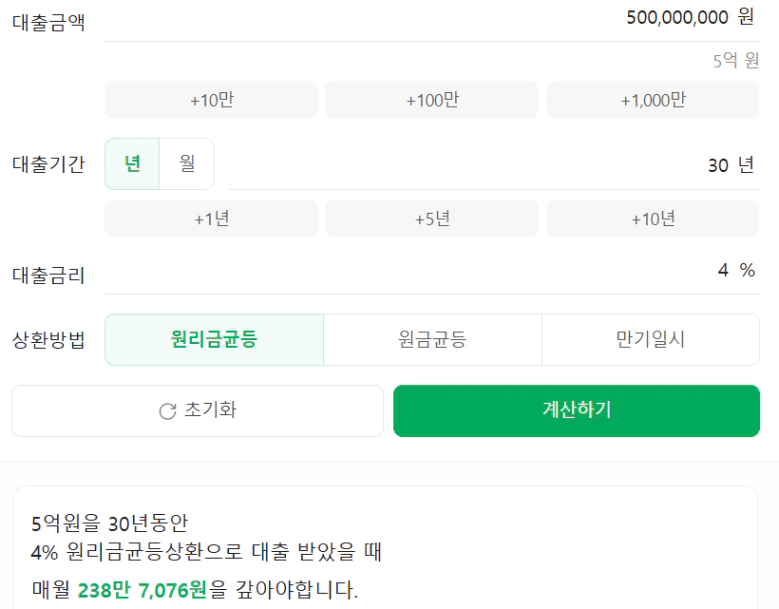Click the green 238만 7,076원 result amount

click(142, 590)
